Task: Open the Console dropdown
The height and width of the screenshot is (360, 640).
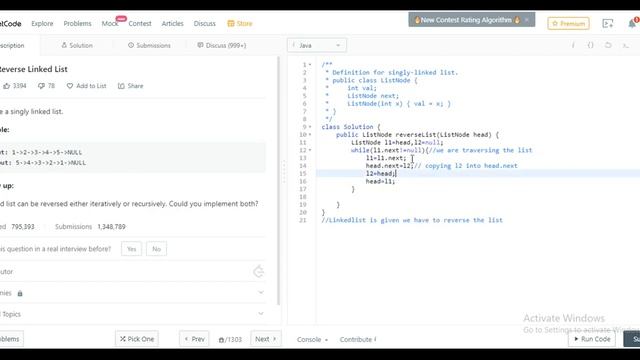Action: tap(312, 340)
